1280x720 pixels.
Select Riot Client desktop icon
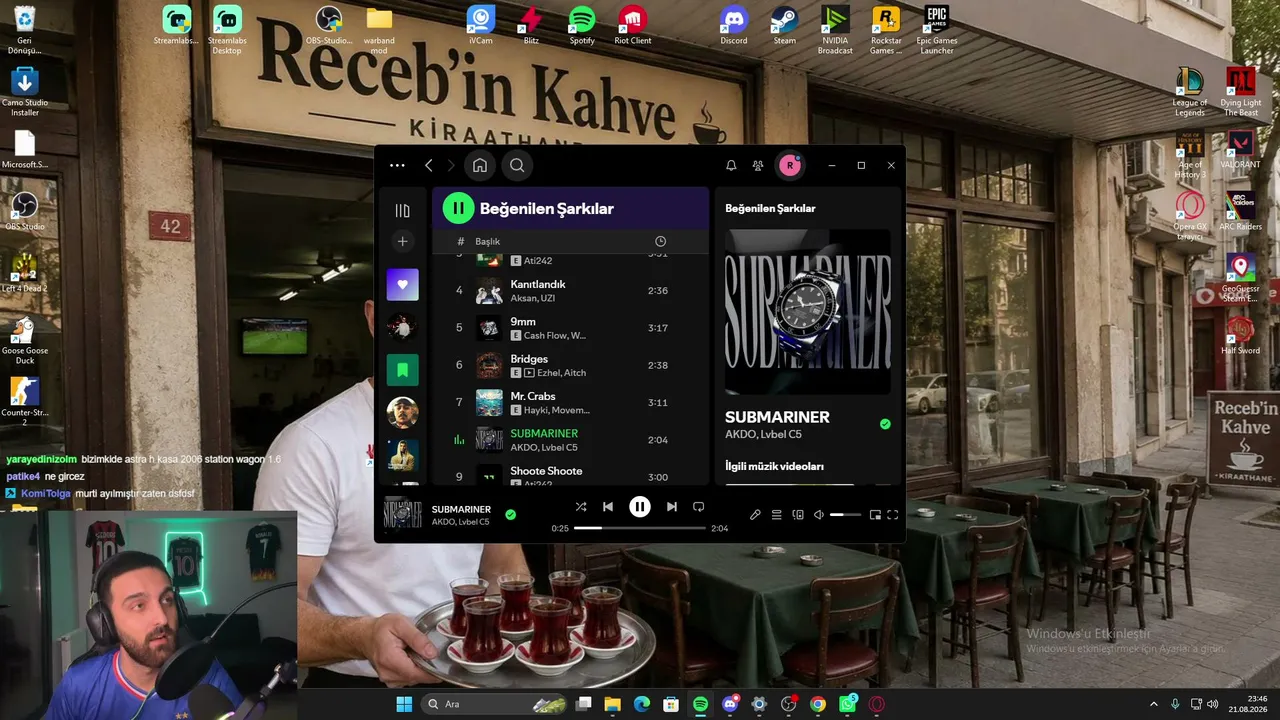[x=632, y=26]
